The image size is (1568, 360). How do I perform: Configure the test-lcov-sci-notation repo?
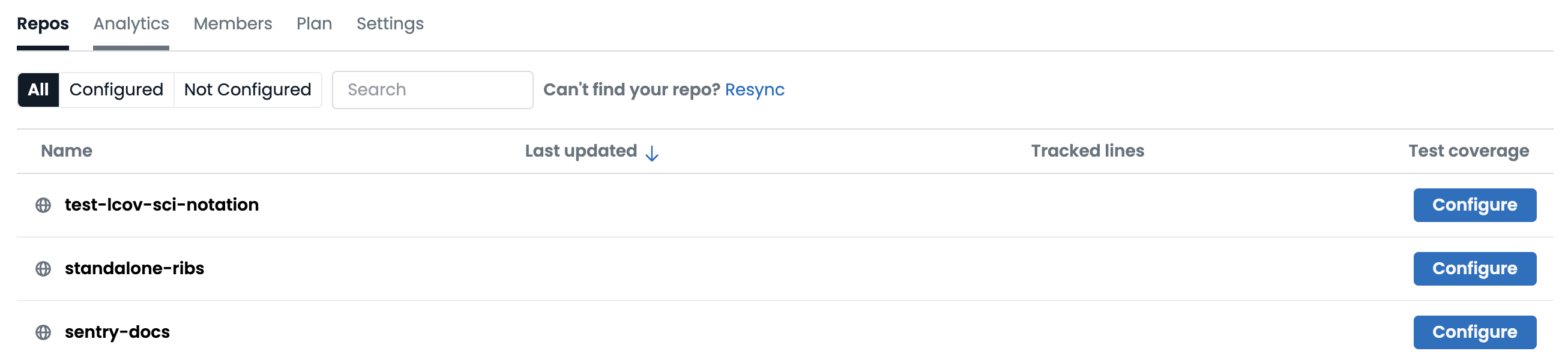[x=1475, y=206]
